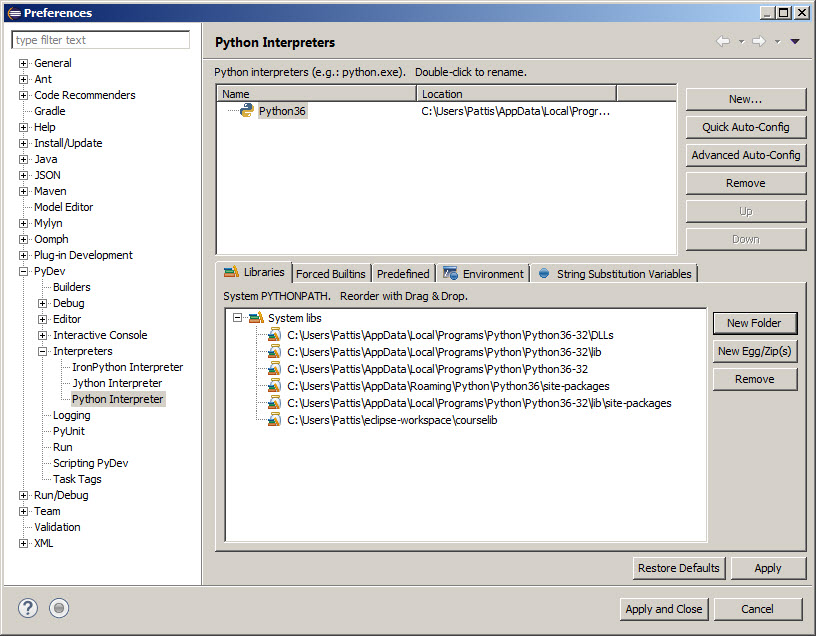The image size is (816, 636).
Task: Click the Help question mark icon
Action: (28, 608)
